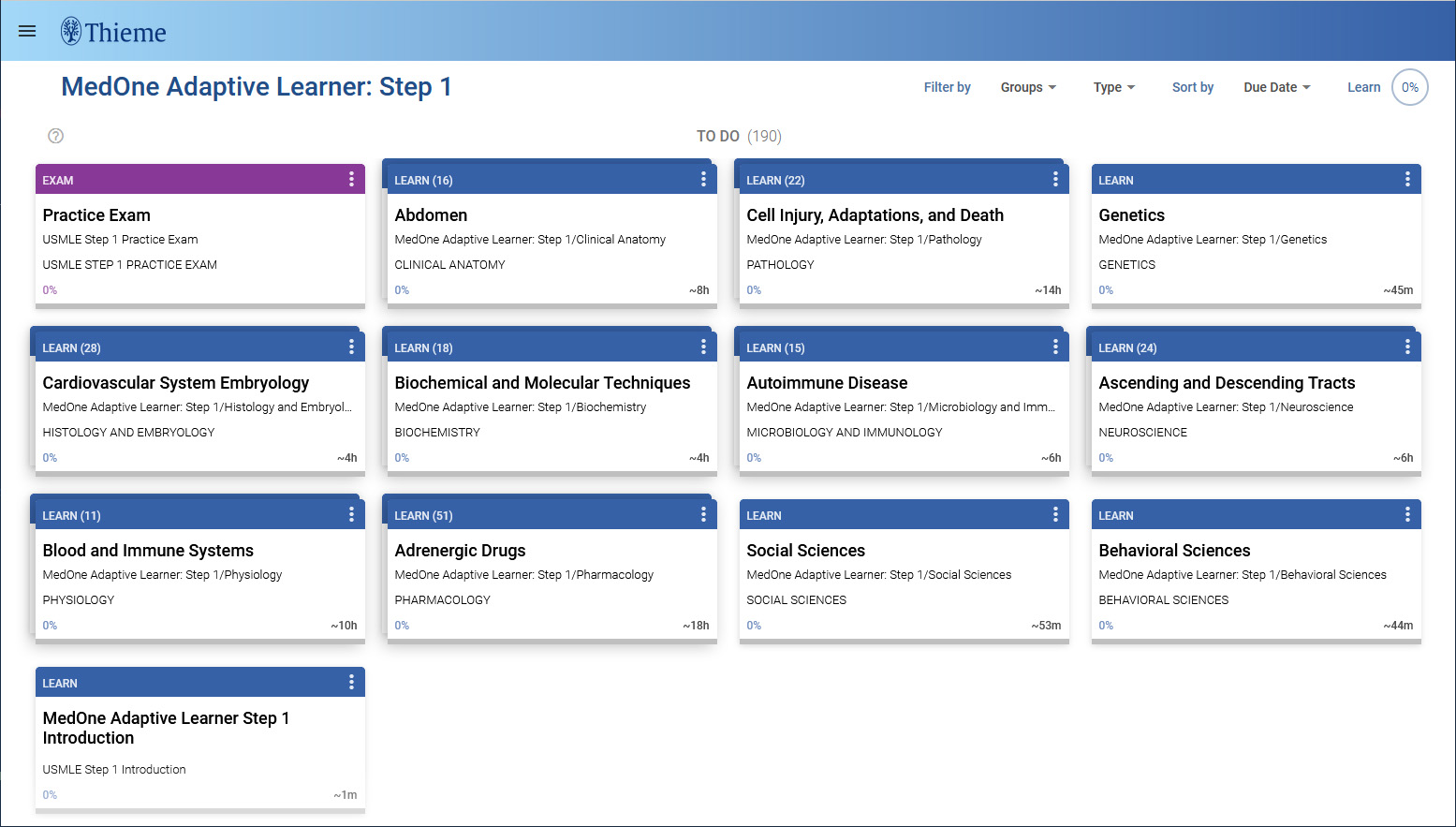The width and height of the screenshot is (1456, 827).
Task: Open options for Cardiovascular System Embryology card
Action: tap(351, 347)
